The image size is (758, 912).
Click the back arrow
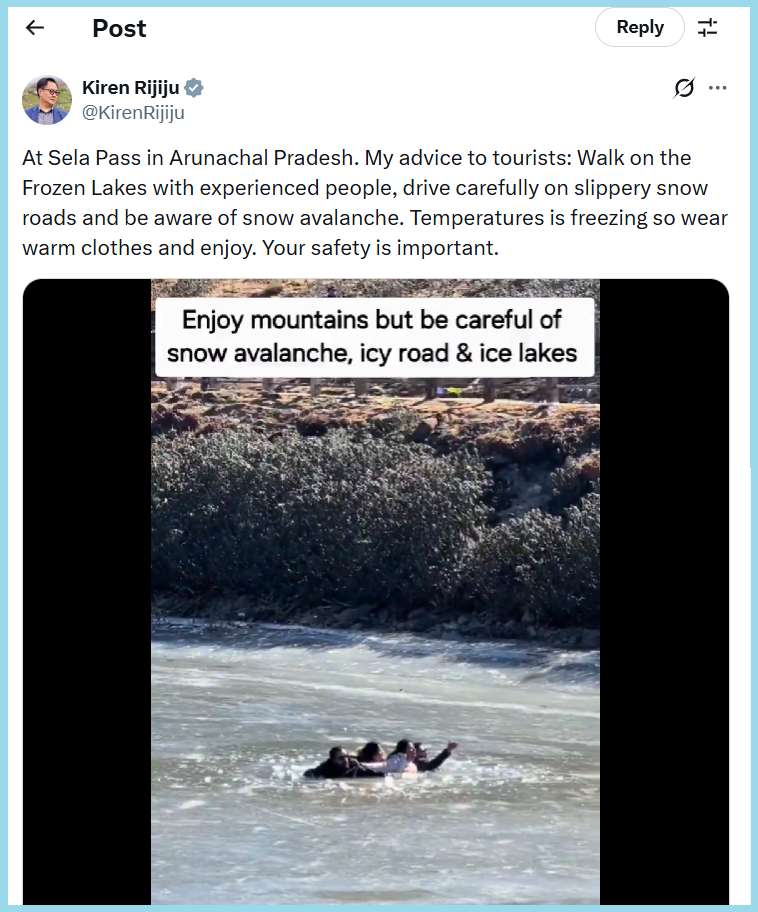click(35, 28)
